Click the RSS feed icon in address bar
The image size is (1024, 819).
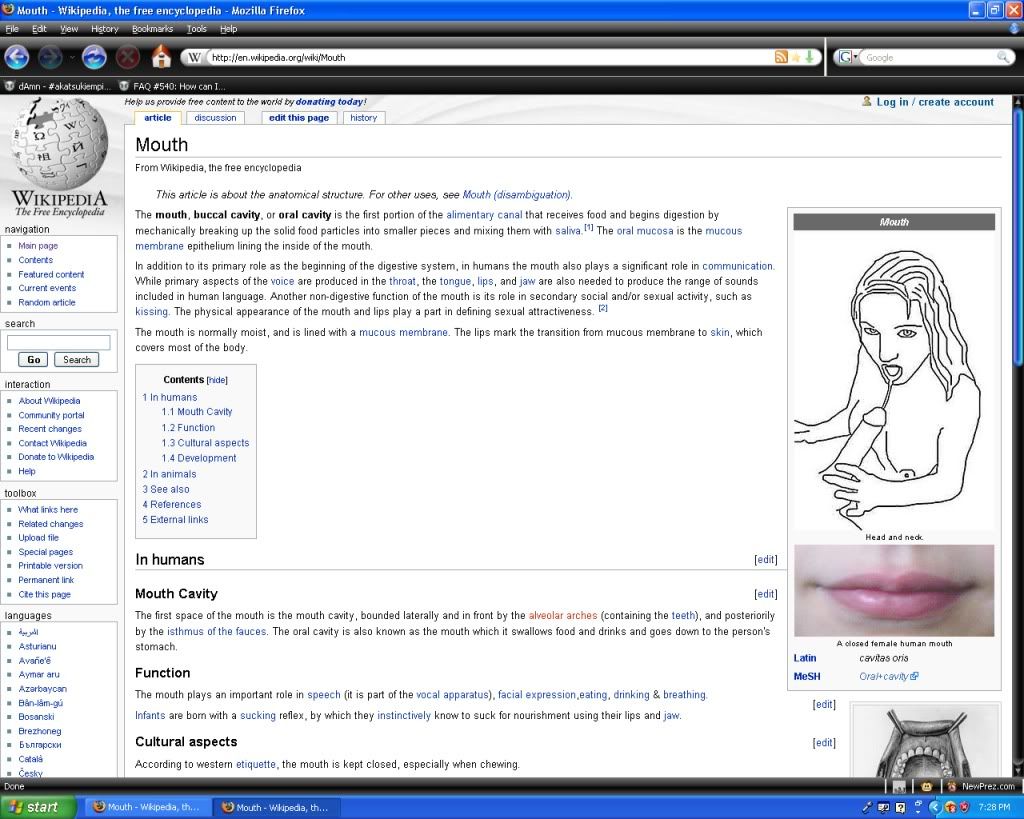781,57
